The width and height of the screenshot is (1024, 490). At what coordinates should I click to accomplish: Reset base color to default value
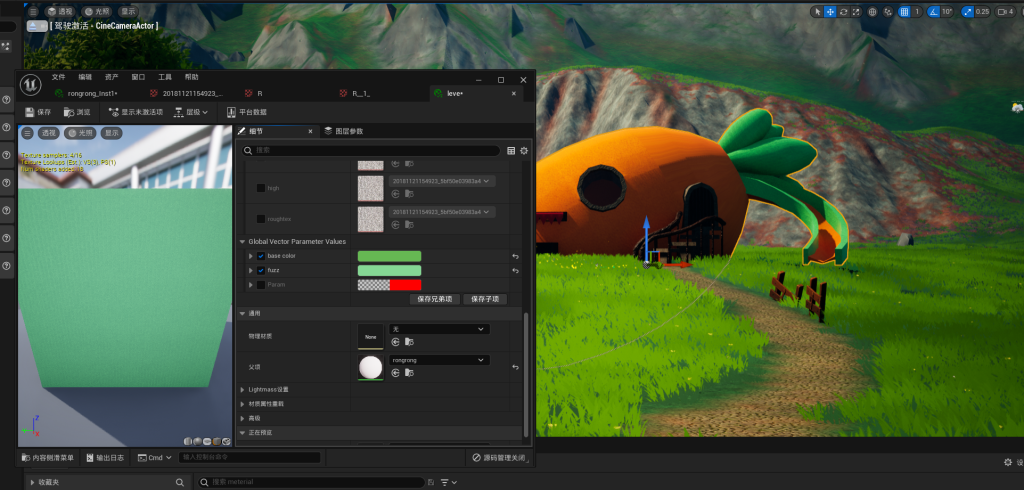[515, 257]
